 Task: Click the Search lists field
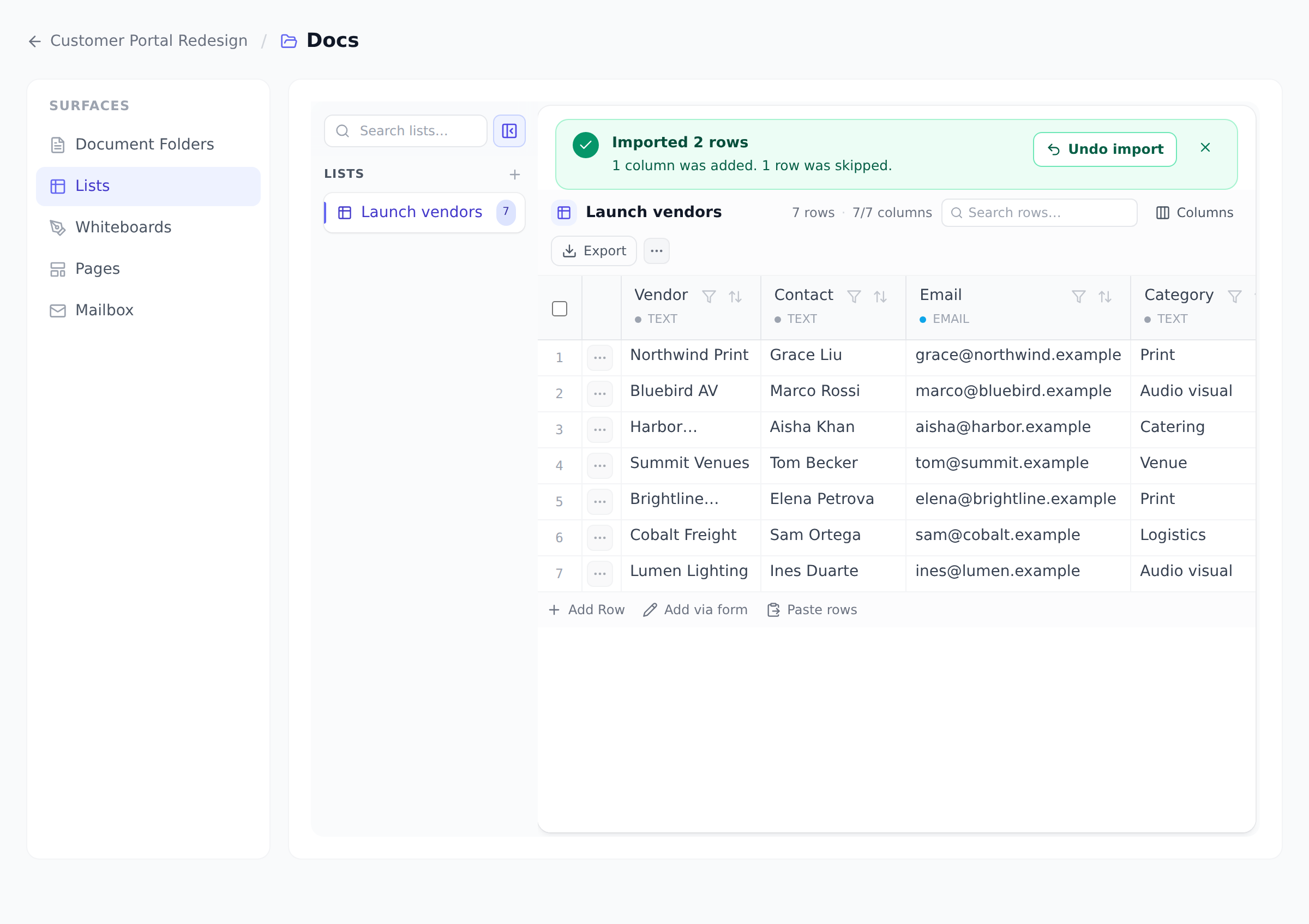pyautogui.click(x=405, y=131)
